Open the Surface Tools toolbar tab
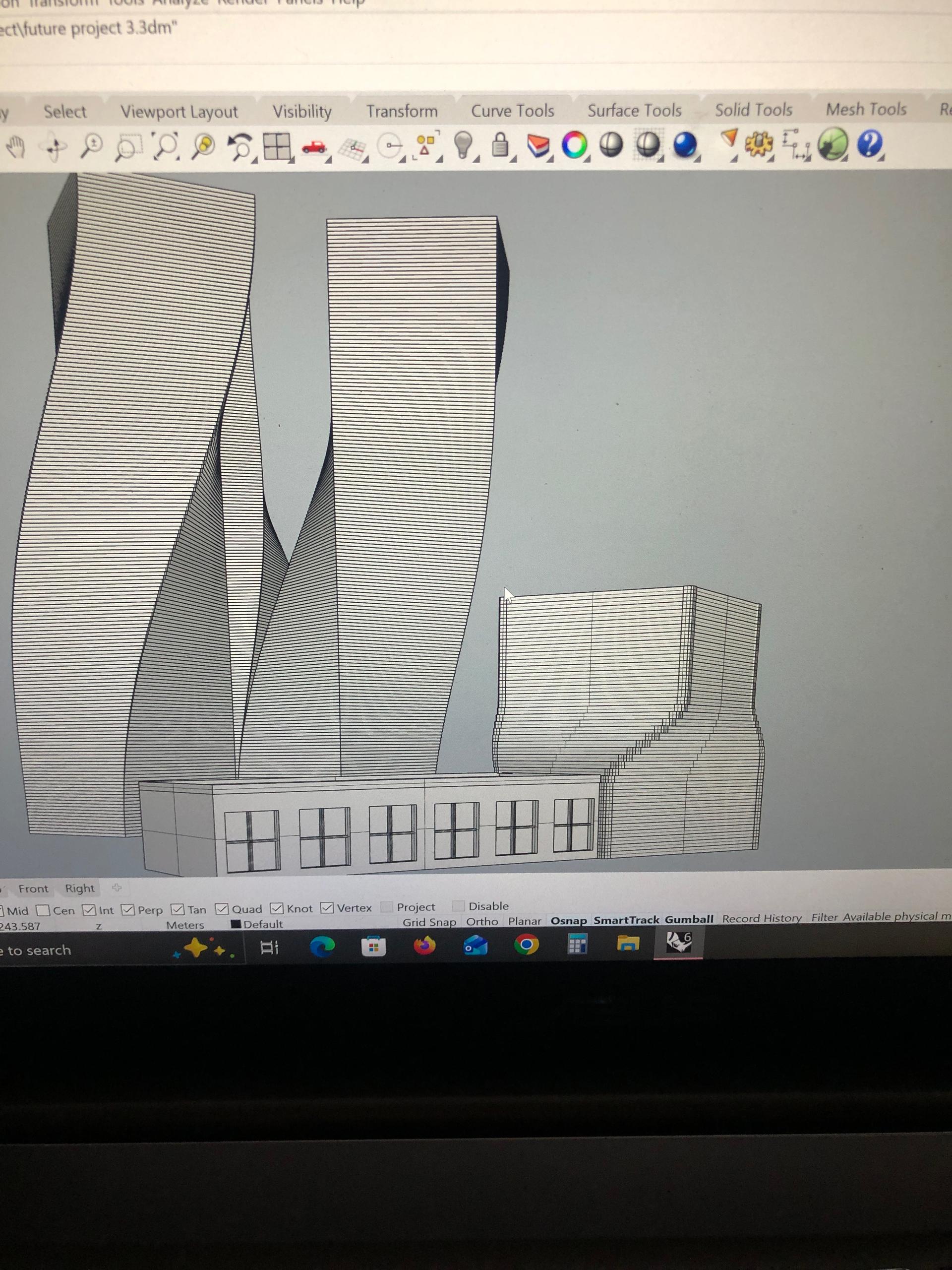 tap(634, 110)
